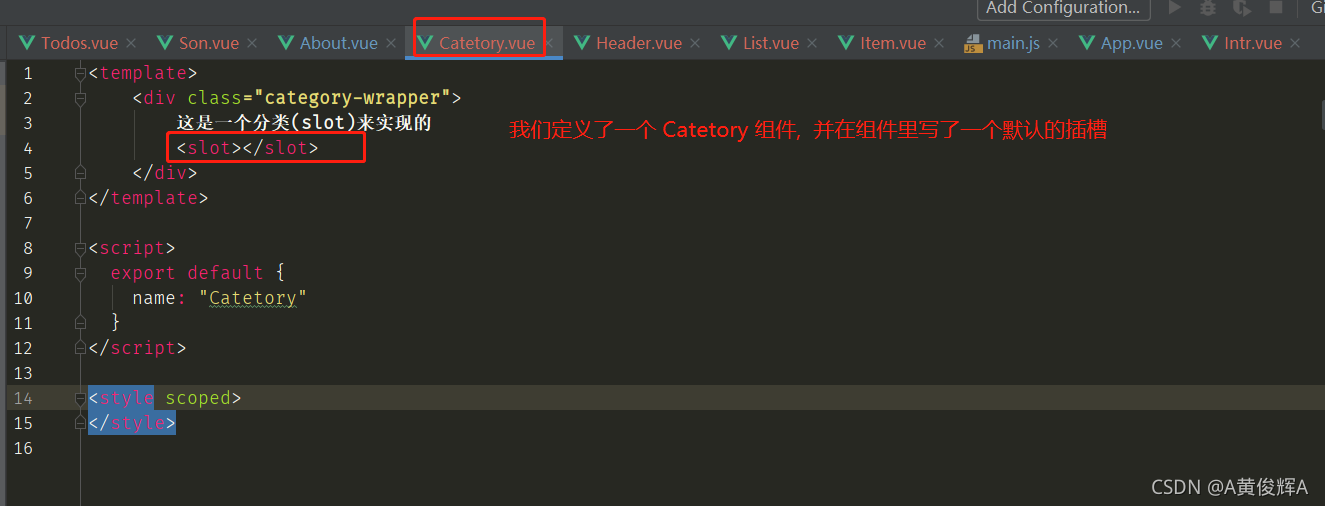Click the Stop square icon
The height and width of the screenshot is (506, 1325).
1276,7
